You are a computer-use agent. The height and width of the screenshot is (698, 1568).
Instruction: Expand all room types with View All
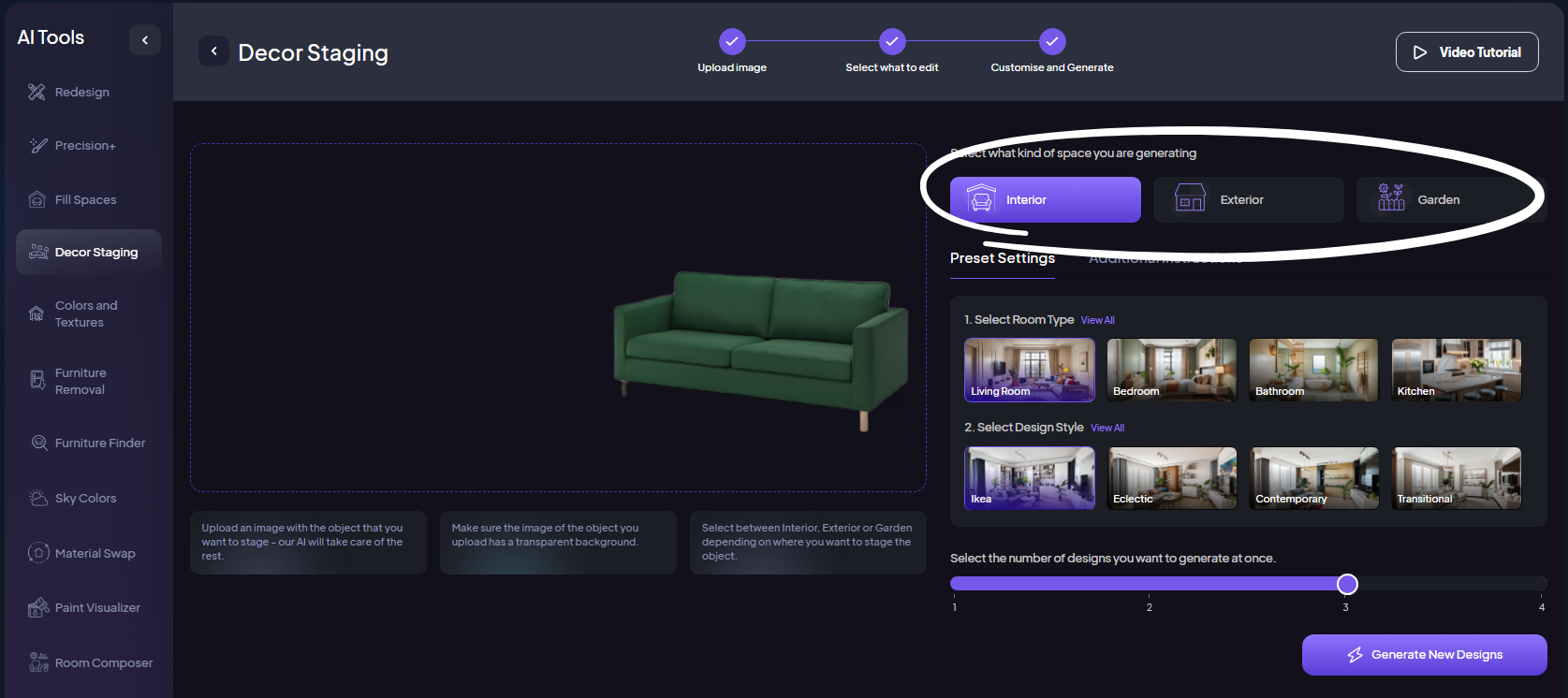pyautogui.click(x=1097, y=320)
